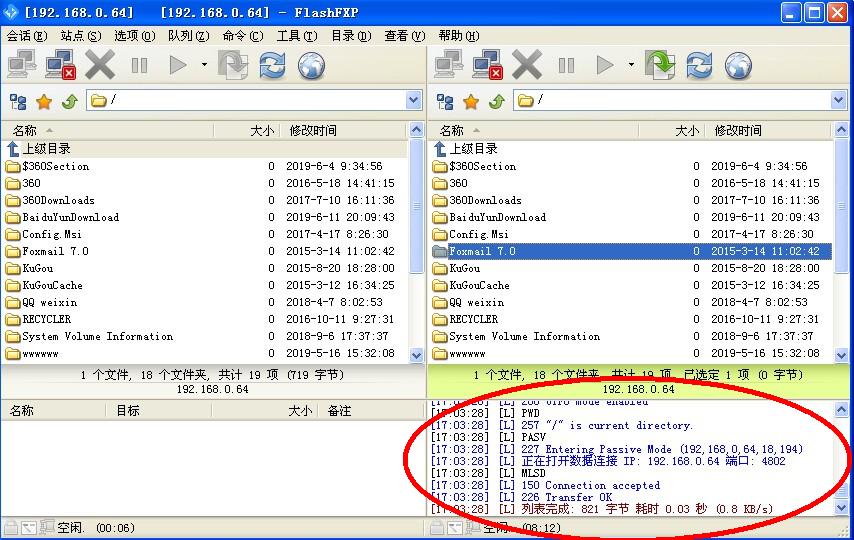Click the left pane directory tree icon
Image resolution: width=854 pixels, height=540 pixels.
coord(18,101)
